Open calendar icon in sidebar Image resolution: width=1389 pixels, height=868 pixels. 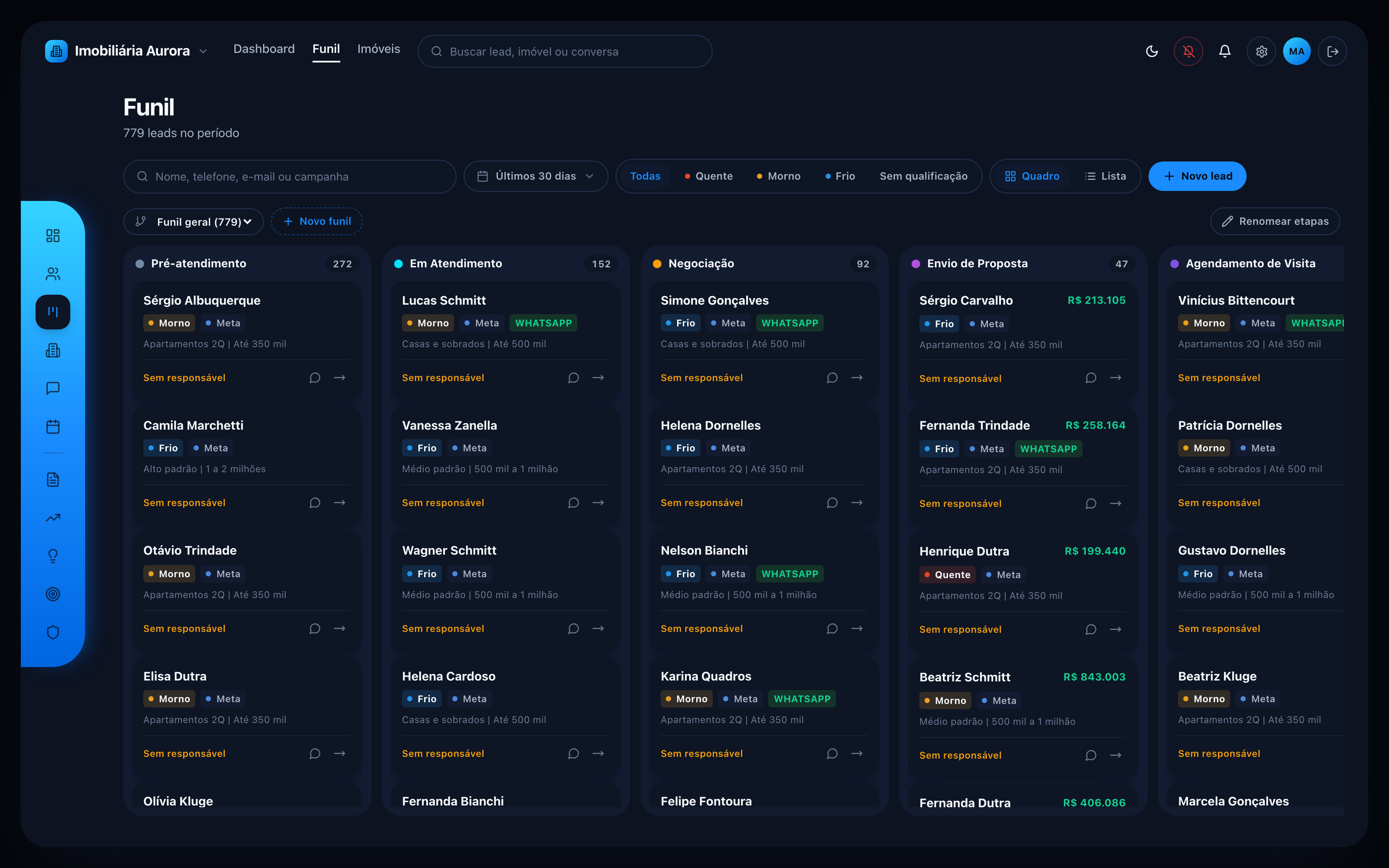coord(53,427)
